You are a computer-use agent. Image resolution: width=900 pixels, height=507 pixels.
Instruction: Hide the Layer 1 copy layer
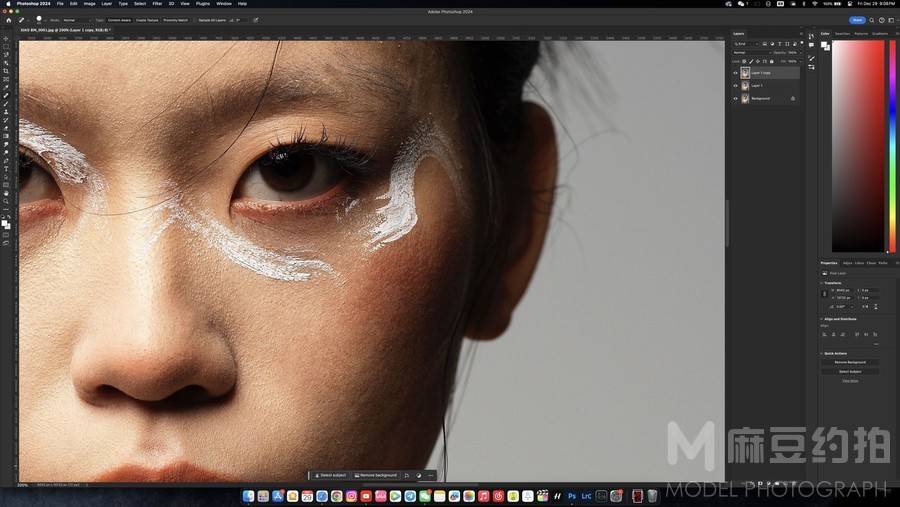coord(735,73)
